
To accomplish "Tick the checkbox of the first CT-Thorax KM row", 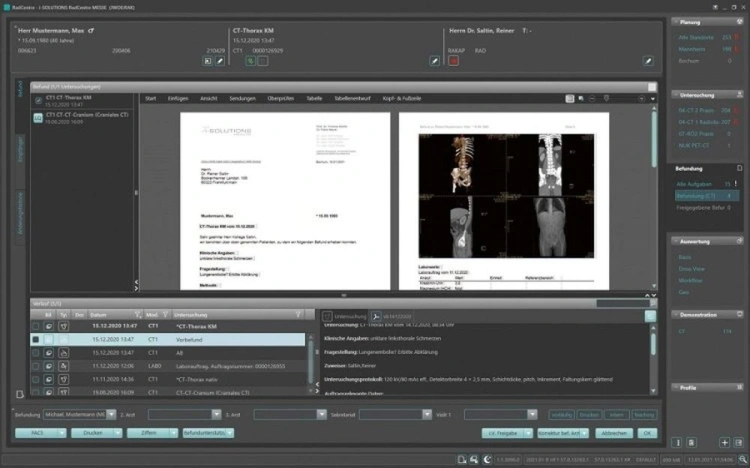I will [36, 326].
